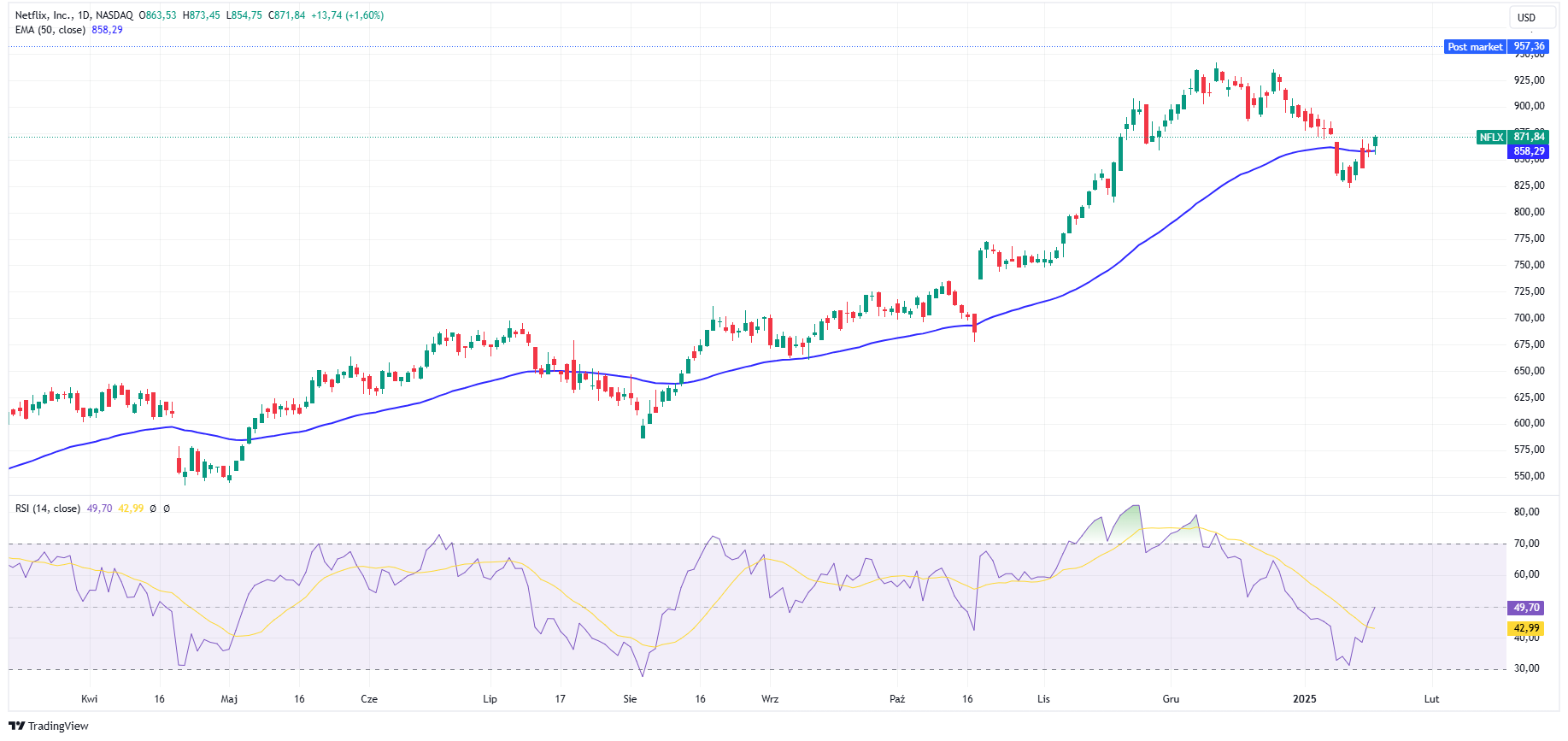
Task: Click the Post market label
Action: pos(1475,47)
